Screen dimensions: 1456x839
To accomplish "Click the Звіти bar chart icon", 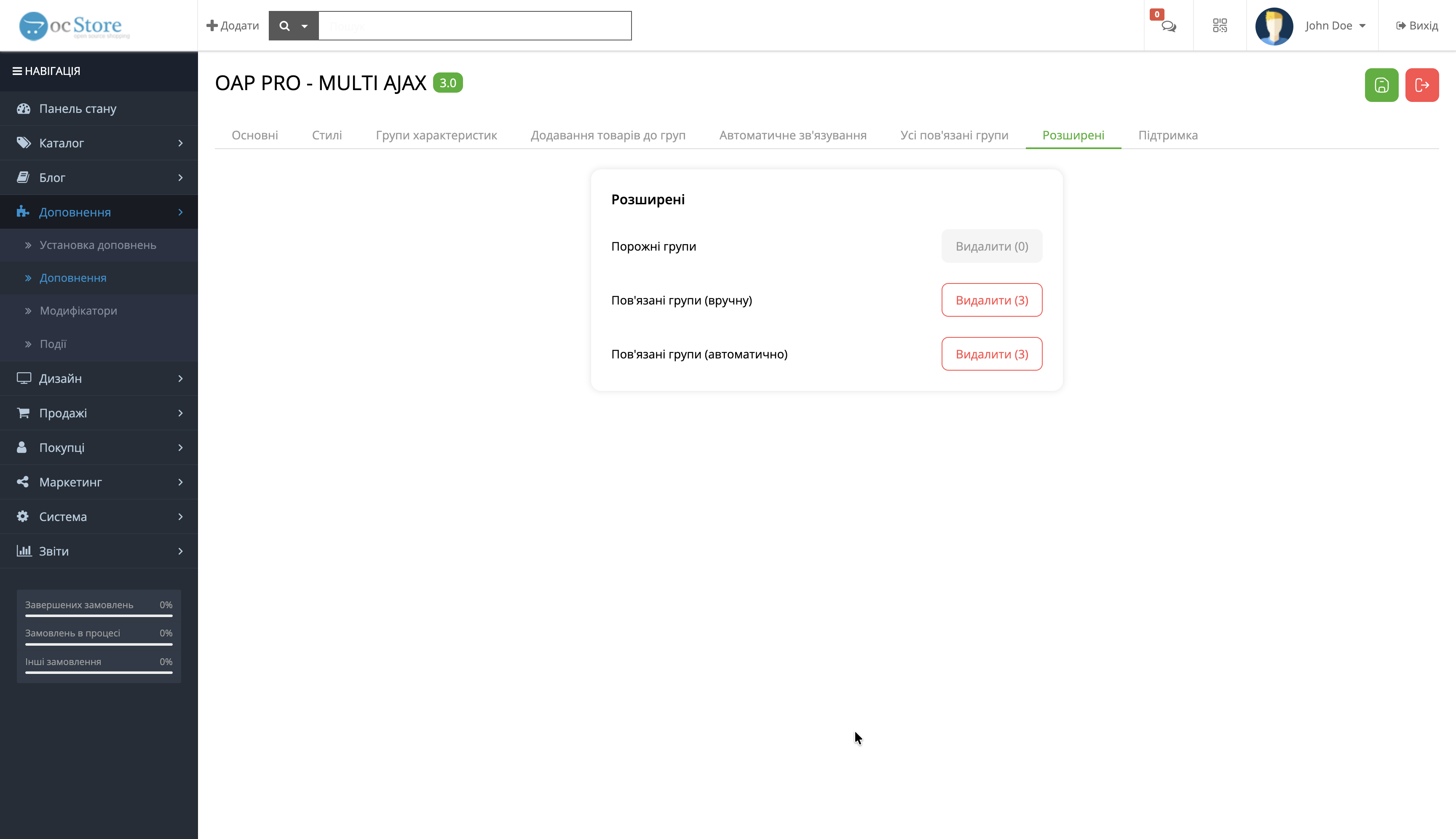I will 24,551.
